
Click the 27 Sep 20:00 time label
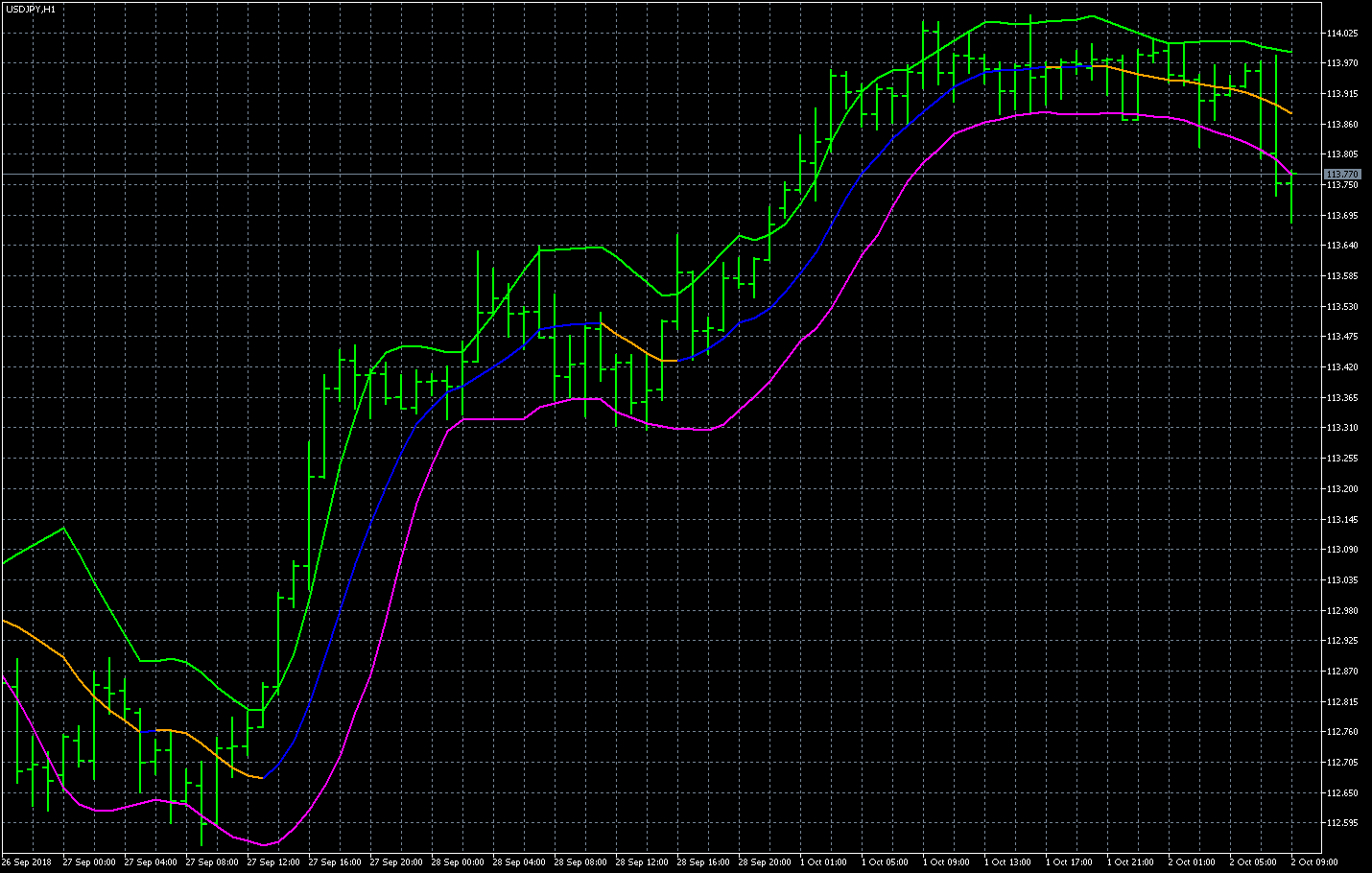[396, 862]
